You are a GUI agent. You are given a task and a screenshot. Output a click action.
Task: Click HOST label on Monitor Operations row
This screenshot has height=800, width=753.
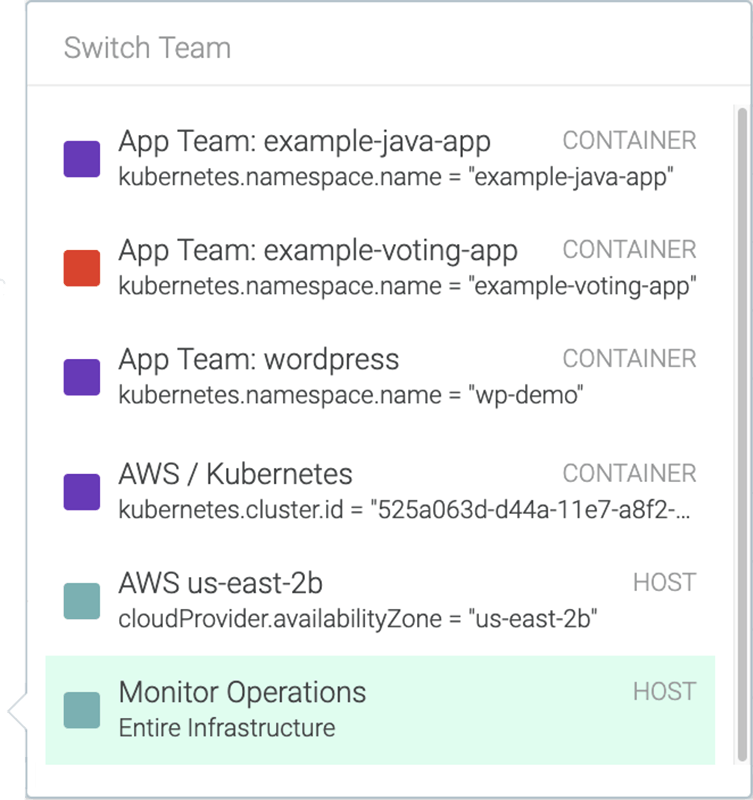665,692
